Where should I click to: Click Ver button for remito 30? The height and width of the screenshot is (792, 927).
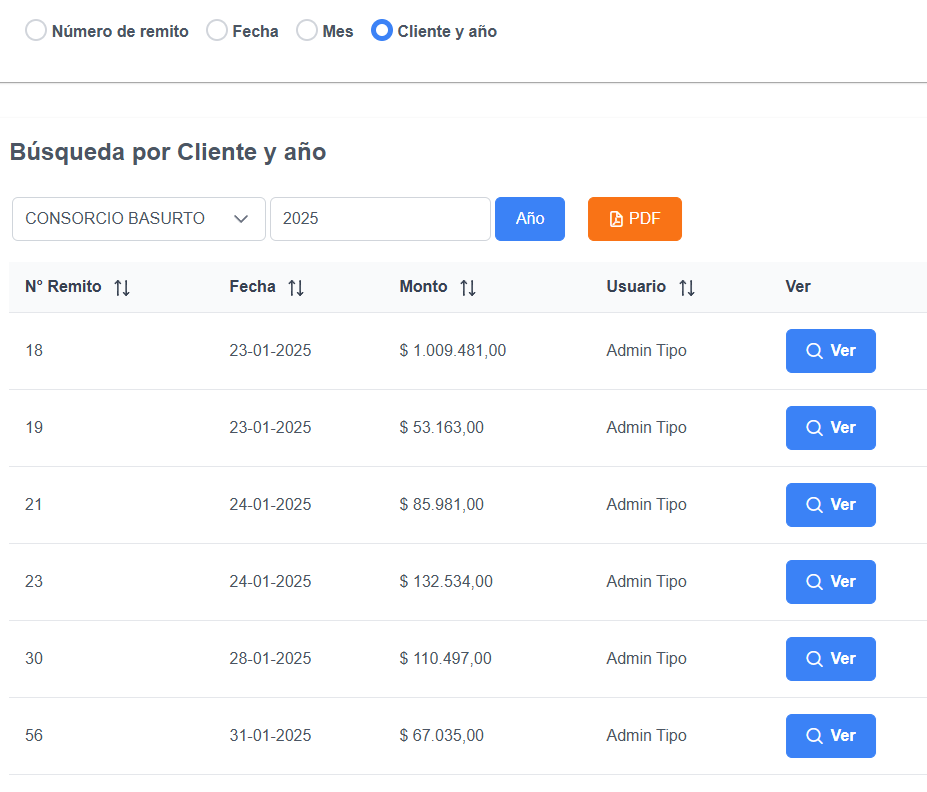pyautogui.click(x=830, y=659)
